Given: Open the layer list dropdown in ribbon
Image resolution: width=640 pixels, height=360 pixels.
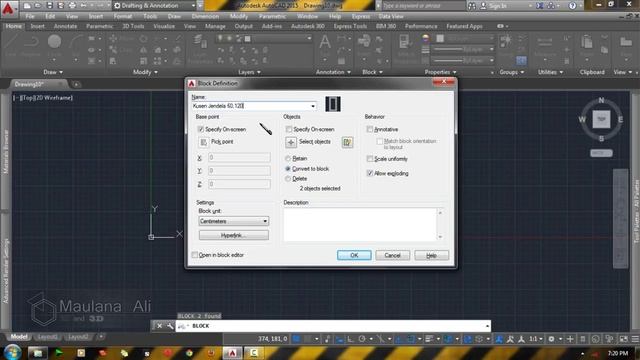Looking at the screenshot, I should (309, 38).
